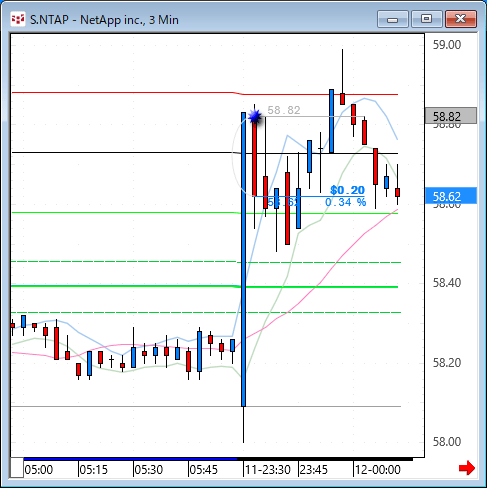Click the 0.34 % measurement text
The image size is (487, 488).
tap(346, 202)
